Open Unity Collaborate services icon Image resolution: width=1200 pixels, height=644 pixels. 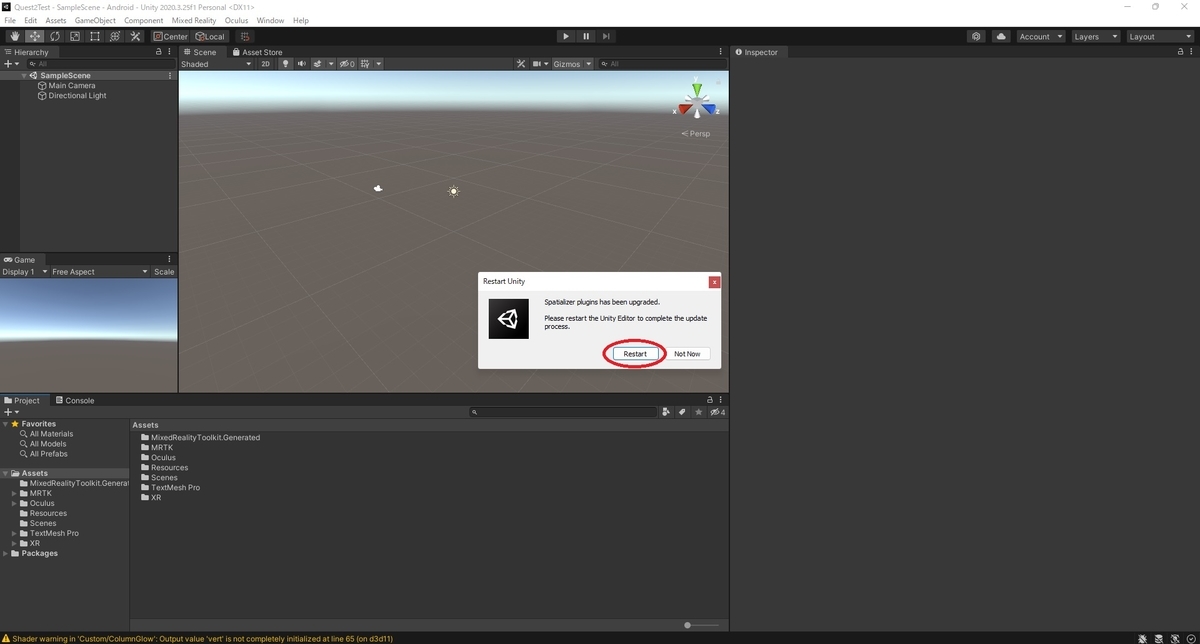tap(976, 36)
